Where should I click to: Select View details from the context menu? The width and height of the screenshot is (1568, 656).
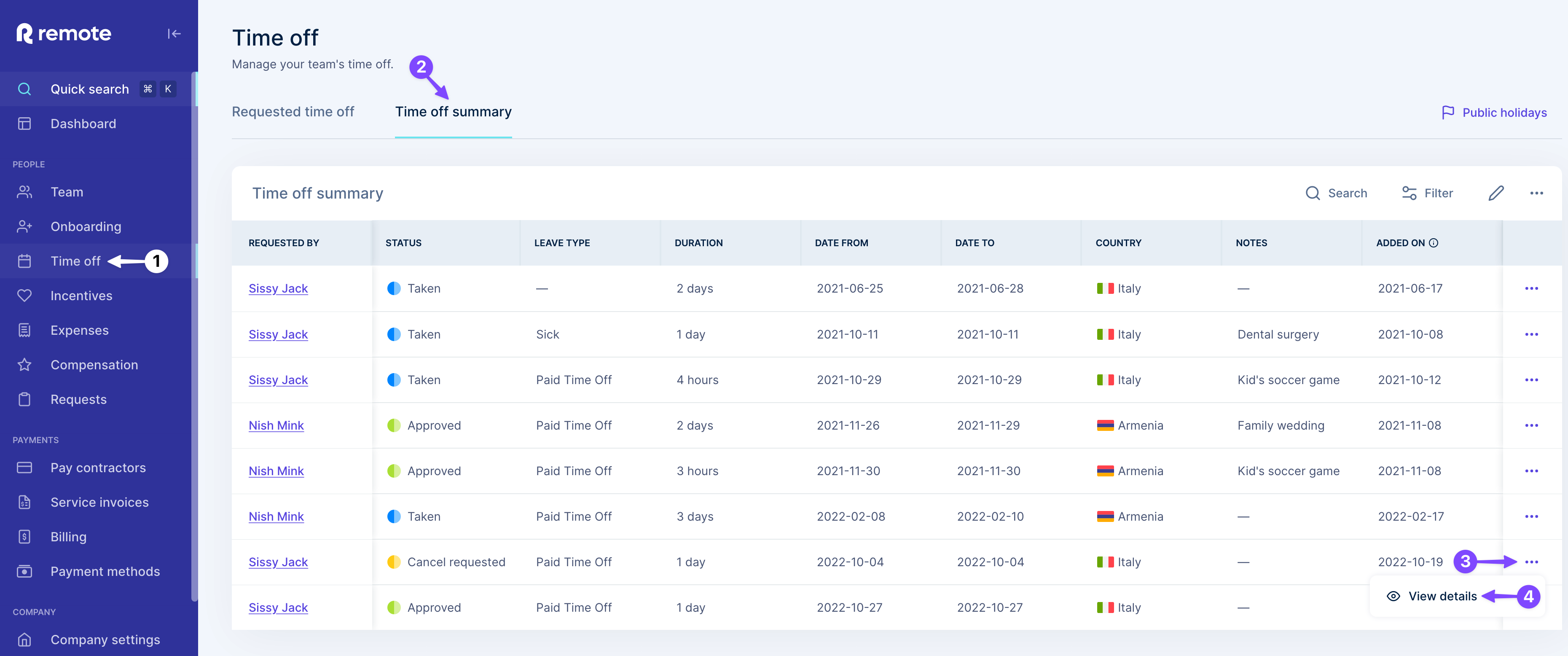(x=1443, y=596)
